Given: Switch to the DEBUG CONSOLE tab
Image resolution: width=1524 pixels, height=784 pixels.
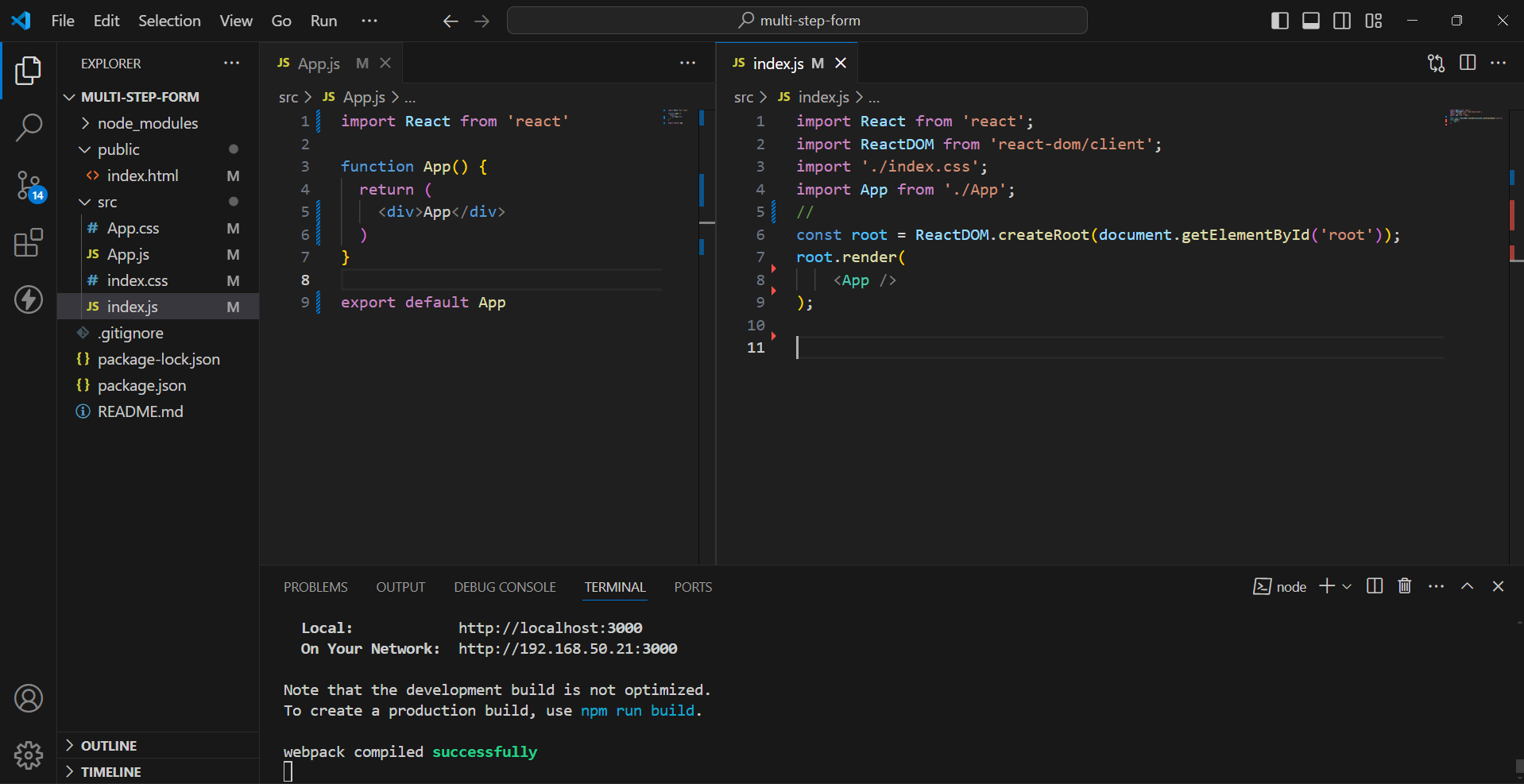Looking at the screenshot, I should (505, 587).
